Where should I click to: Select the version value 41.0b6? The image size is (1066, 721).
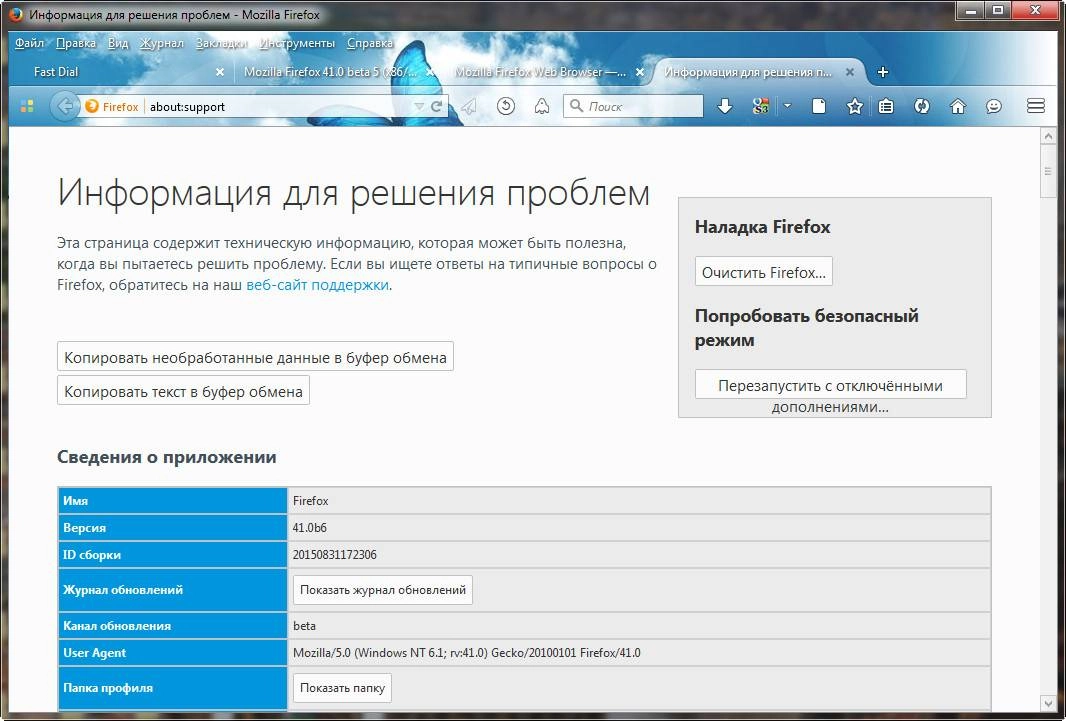[310, 527]
